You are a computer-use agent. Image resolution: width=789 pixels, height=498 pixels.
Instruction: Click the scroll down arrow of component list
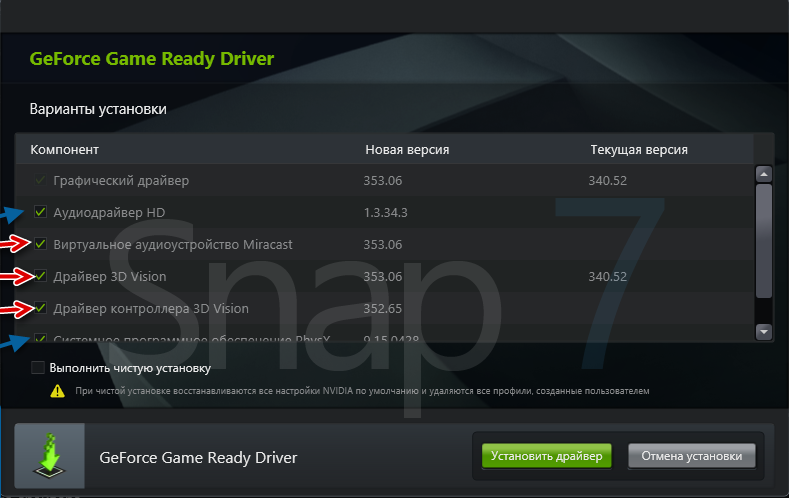764,331
